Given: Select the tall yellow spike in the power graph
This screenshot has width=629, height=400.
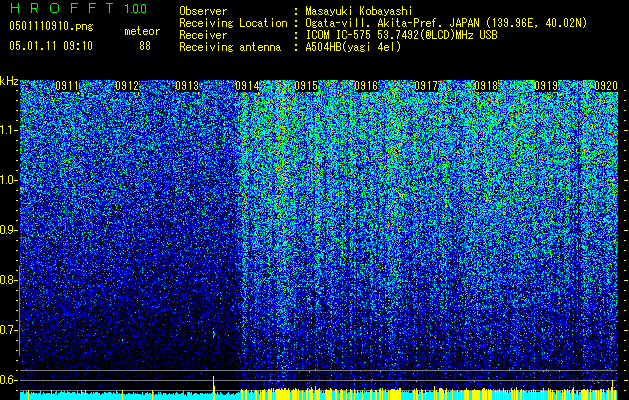Looking at the screenshot, I should [x=214, y=388].
